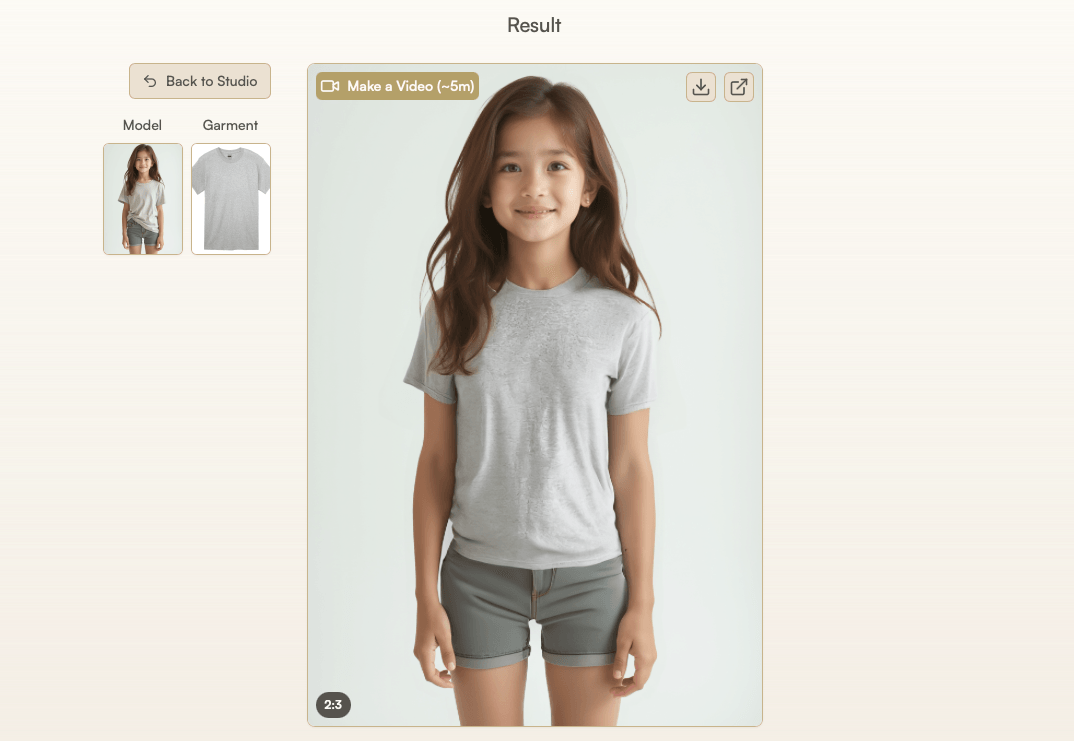Go back to the Studio

[x=200, y=81]
